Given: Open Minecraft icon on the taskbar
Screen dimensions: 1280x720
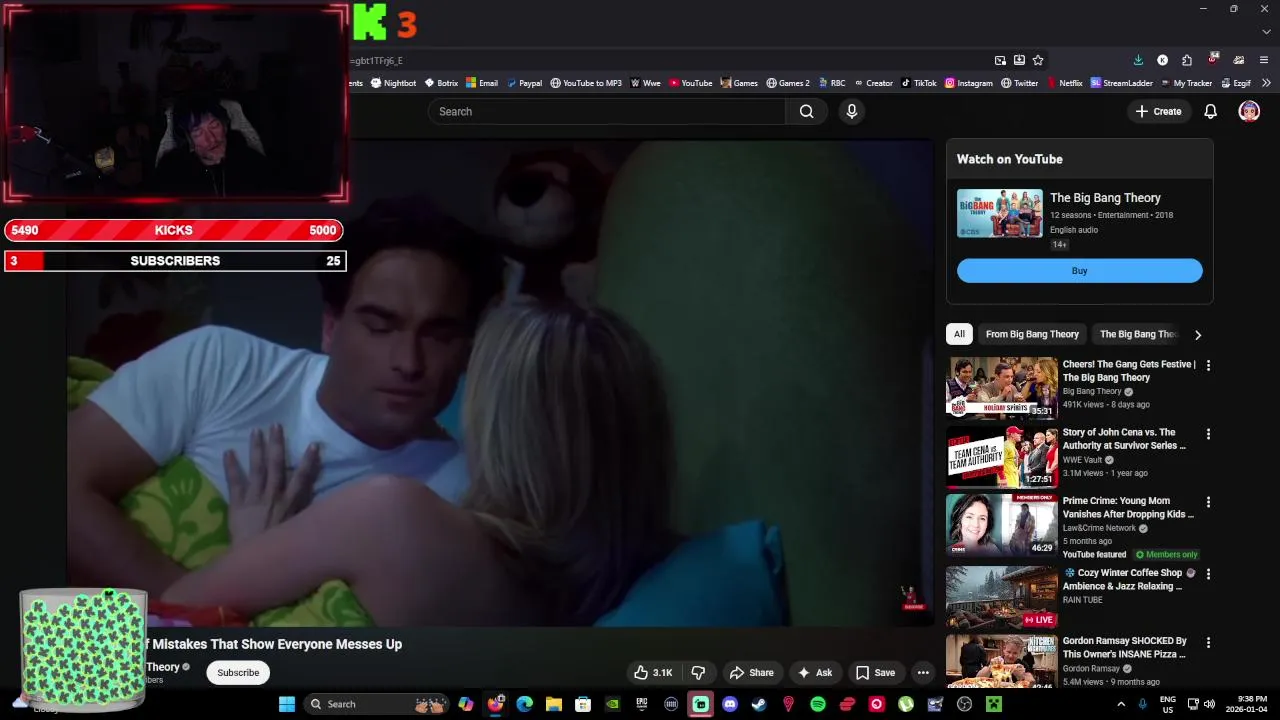Looking at the screenshot, I should pyautogui.click(x=994, y=704).
